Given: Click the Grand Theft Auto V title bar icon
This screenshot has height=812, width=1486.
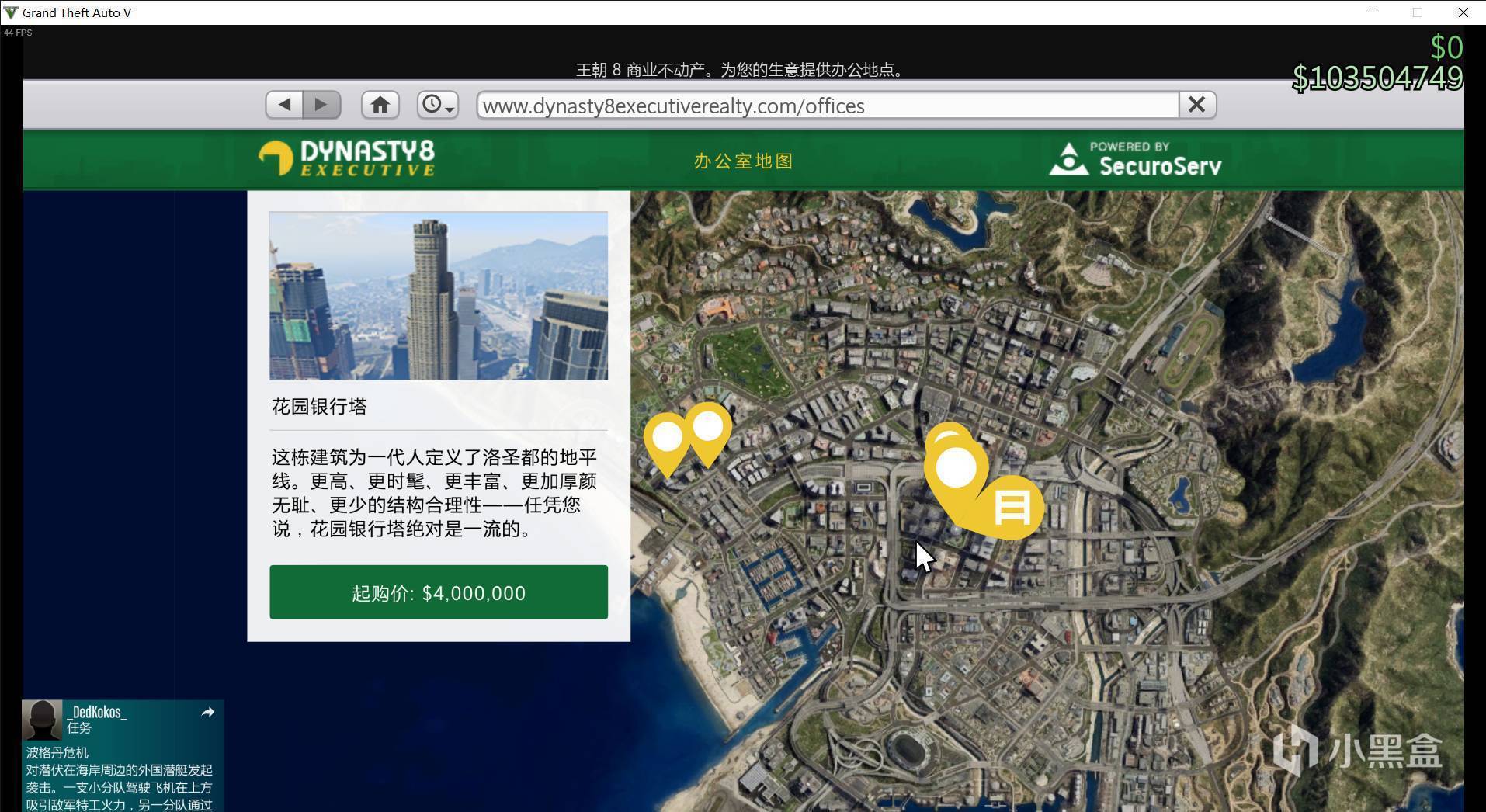Looking at the screenshot, I should pyautogui.click(x=10, y=12).
